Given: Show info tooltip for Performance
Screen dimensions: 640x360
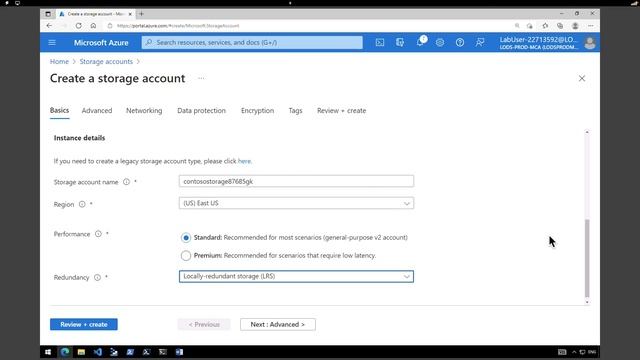Looking at the screenshot, I should pos(98,234).
